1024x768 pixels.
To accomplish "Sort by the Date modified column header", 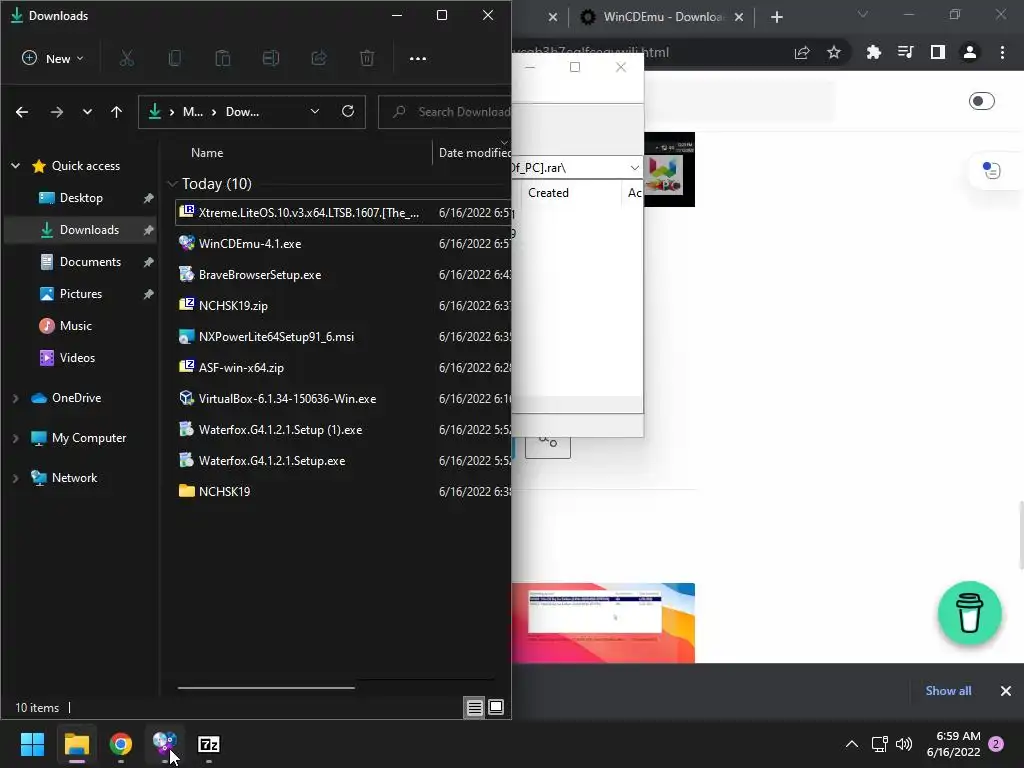I will point(474,153).
